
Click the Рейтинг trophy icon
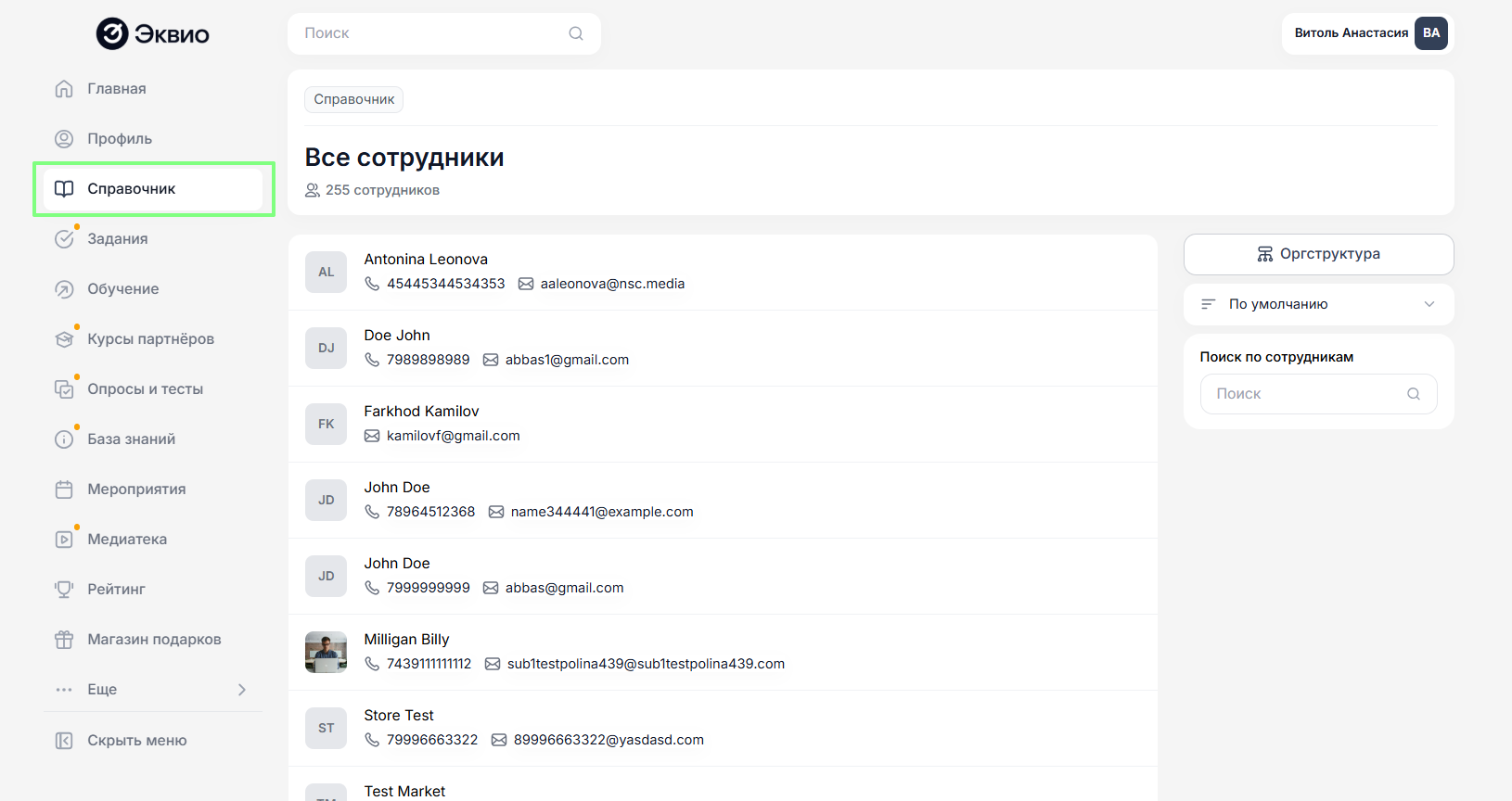pyautogui.click(x=64, y=590)
